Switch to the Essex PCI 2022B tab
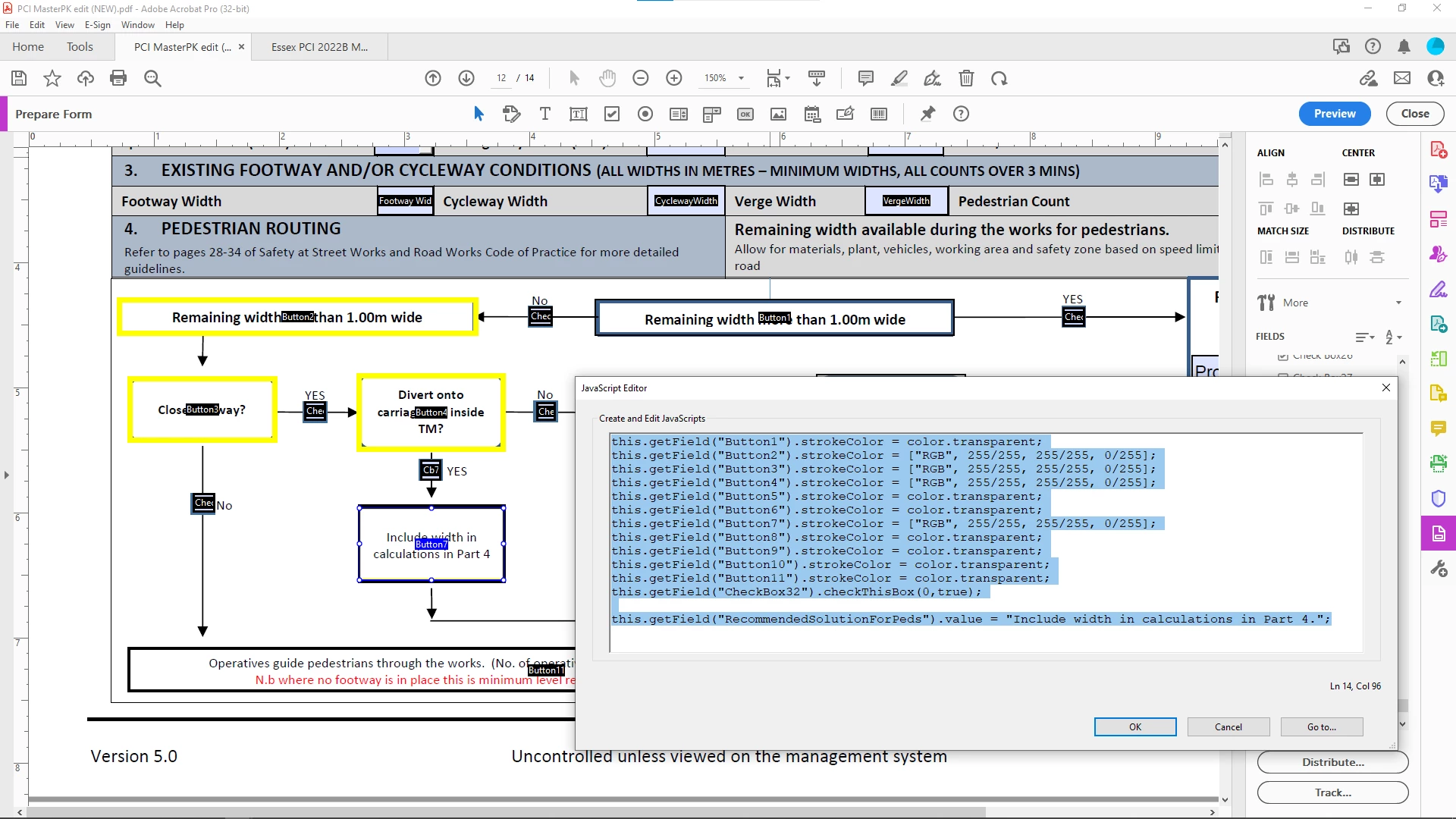The height and width of the screenshot is (819, 1456). [319, 47]
